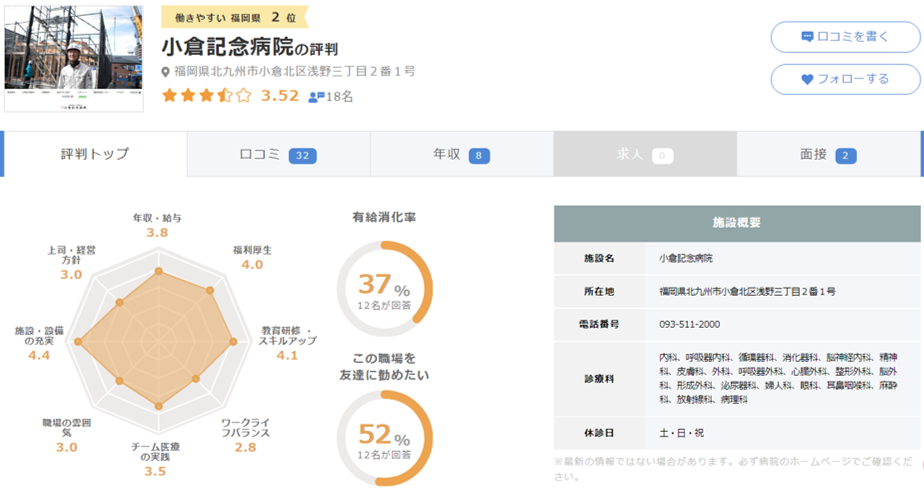Image resolution: width=924 pixels, height=488 pixels.
Task: Click the star rating icons
Action: click(207, 95)
